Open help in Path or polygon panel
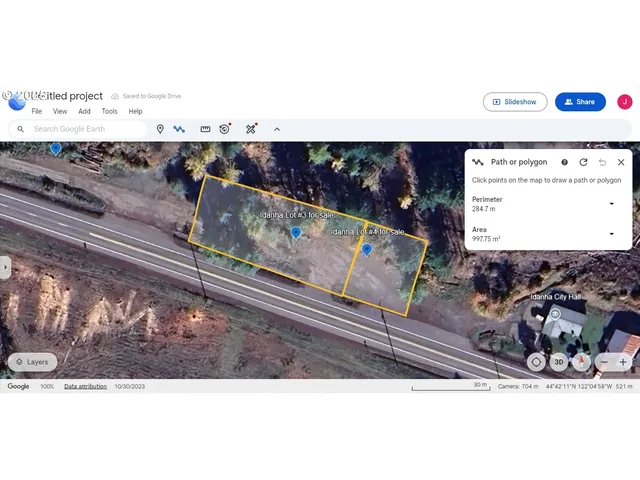The image size is (640, 480). tap(564, 162)
